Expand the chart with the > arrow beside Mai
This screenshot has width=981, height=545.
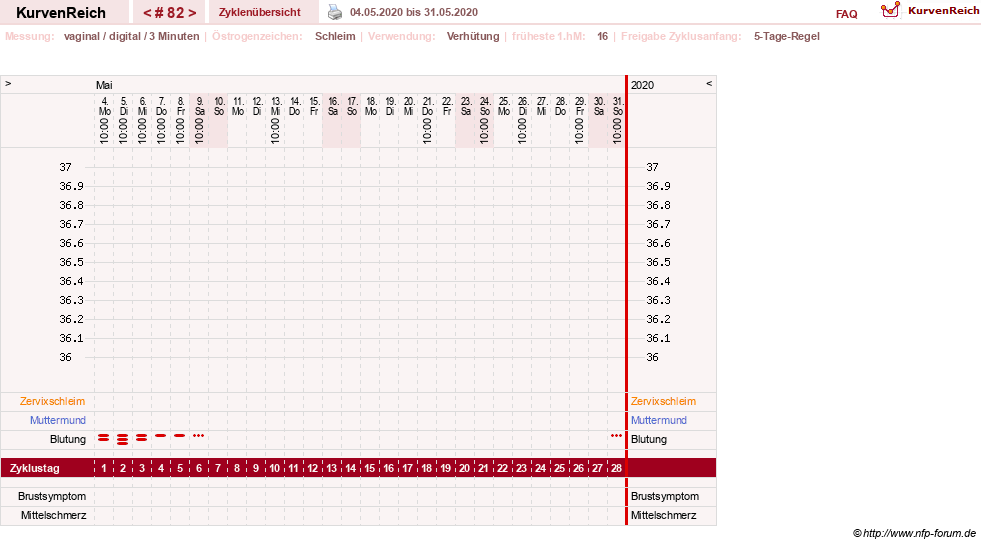(8, 83)
